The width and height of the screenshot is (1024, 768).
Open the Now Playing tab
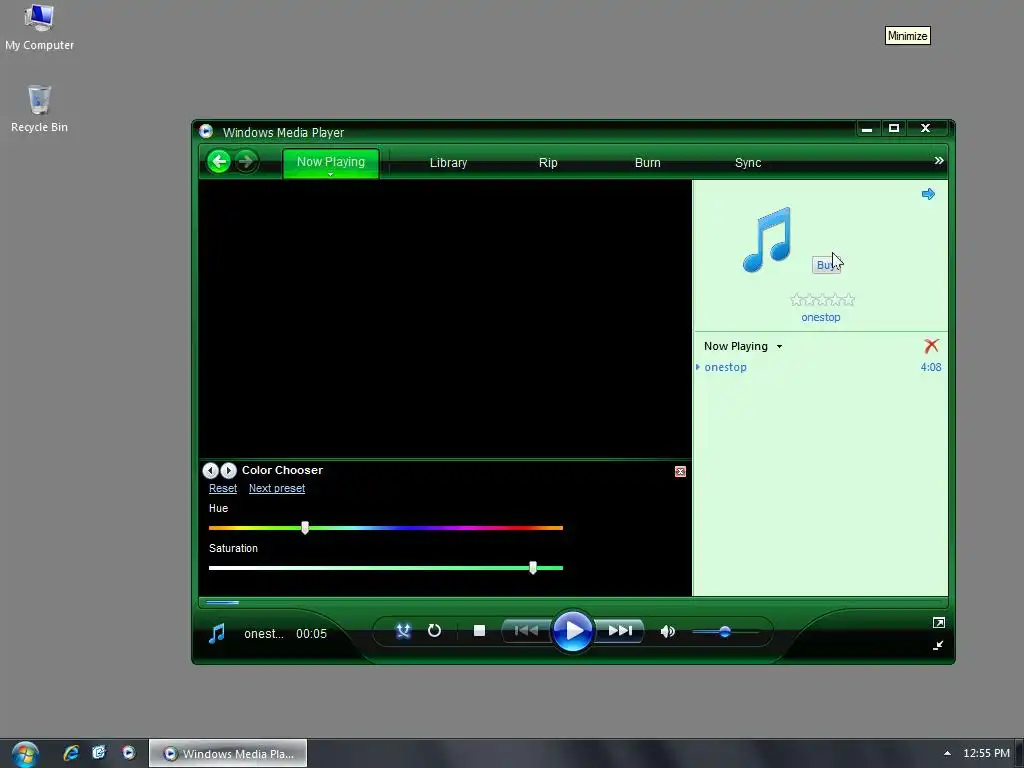click(330, 161)
